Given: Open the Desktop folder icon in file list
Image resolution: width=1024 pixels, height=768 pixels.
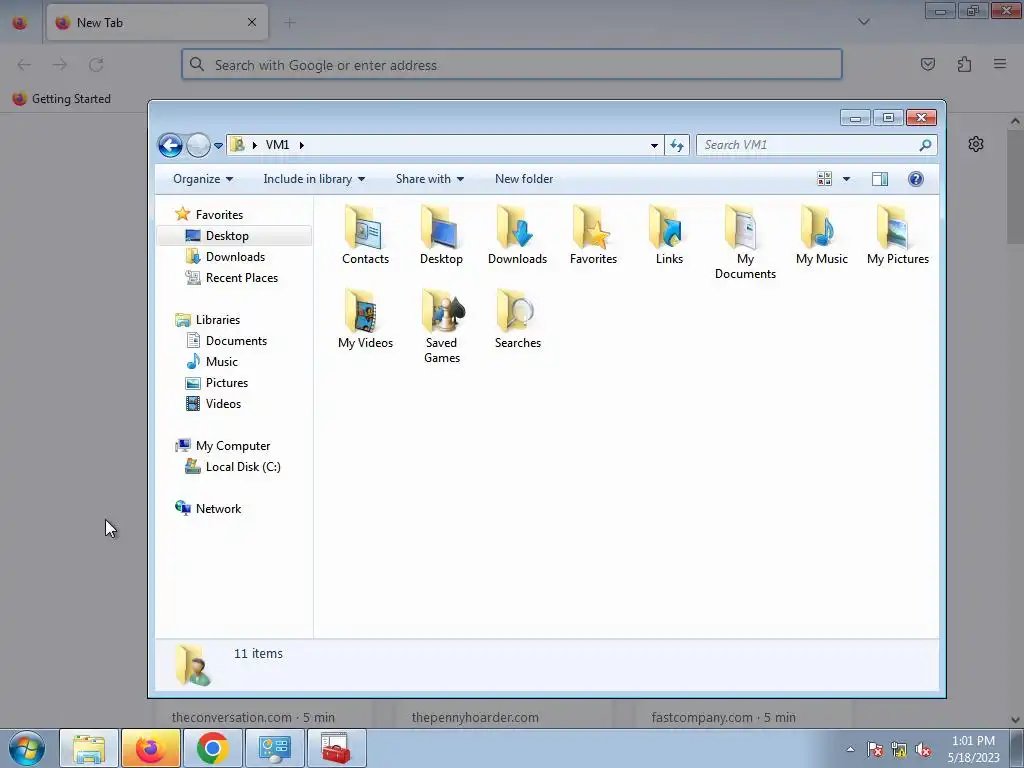Looking at the screenshot, I should [x=441, y=235].
